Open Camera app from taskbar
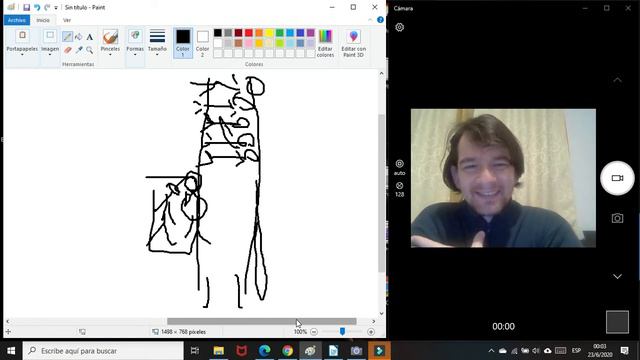The height and width of the screenshot is (360, 640). (x=356, y=351)
